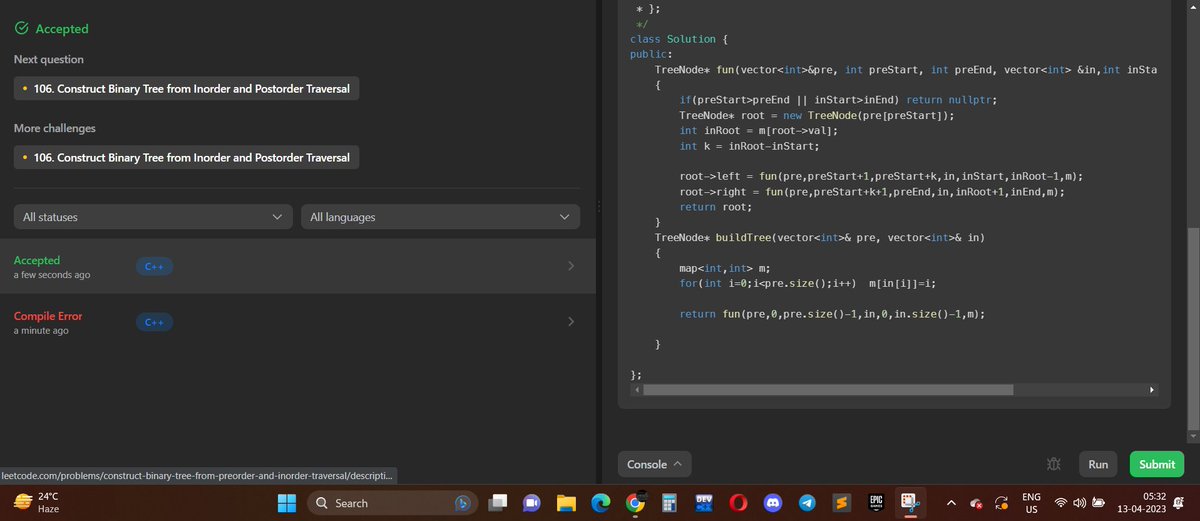Image resolution: width=1200 pixels, height=521 pixels.
Task: Open Discord from the taskbar
Action: (x=772, y=503)
